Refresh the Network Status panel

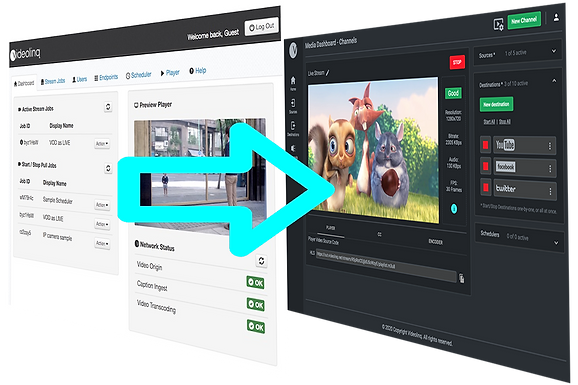(261, 261)
